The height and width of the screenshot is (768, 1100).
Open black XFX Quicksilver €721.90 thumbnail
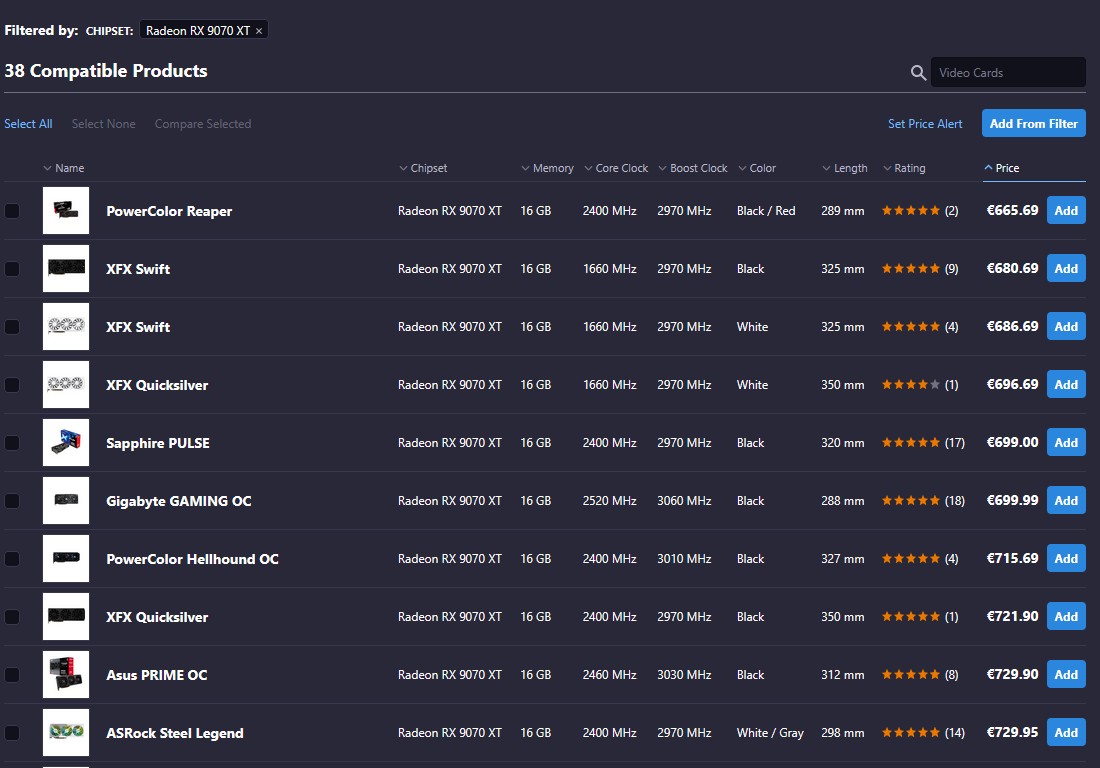pos(66,617)
